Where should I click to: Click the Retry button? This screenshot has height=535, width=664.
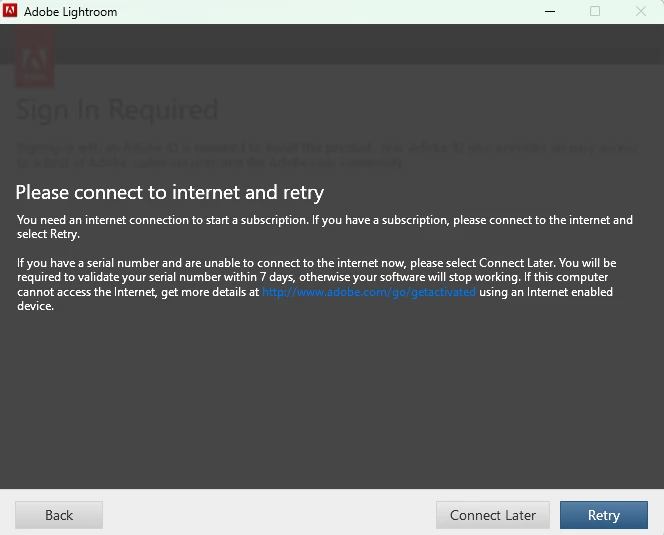coord(603,515)
